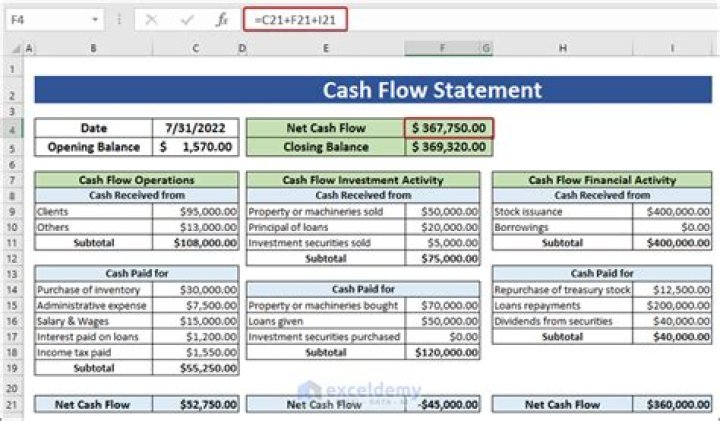Select the $108,000.00 subtotal cell
The height and width of the screenshot is (421, 720).
click(x=196, y=243)
